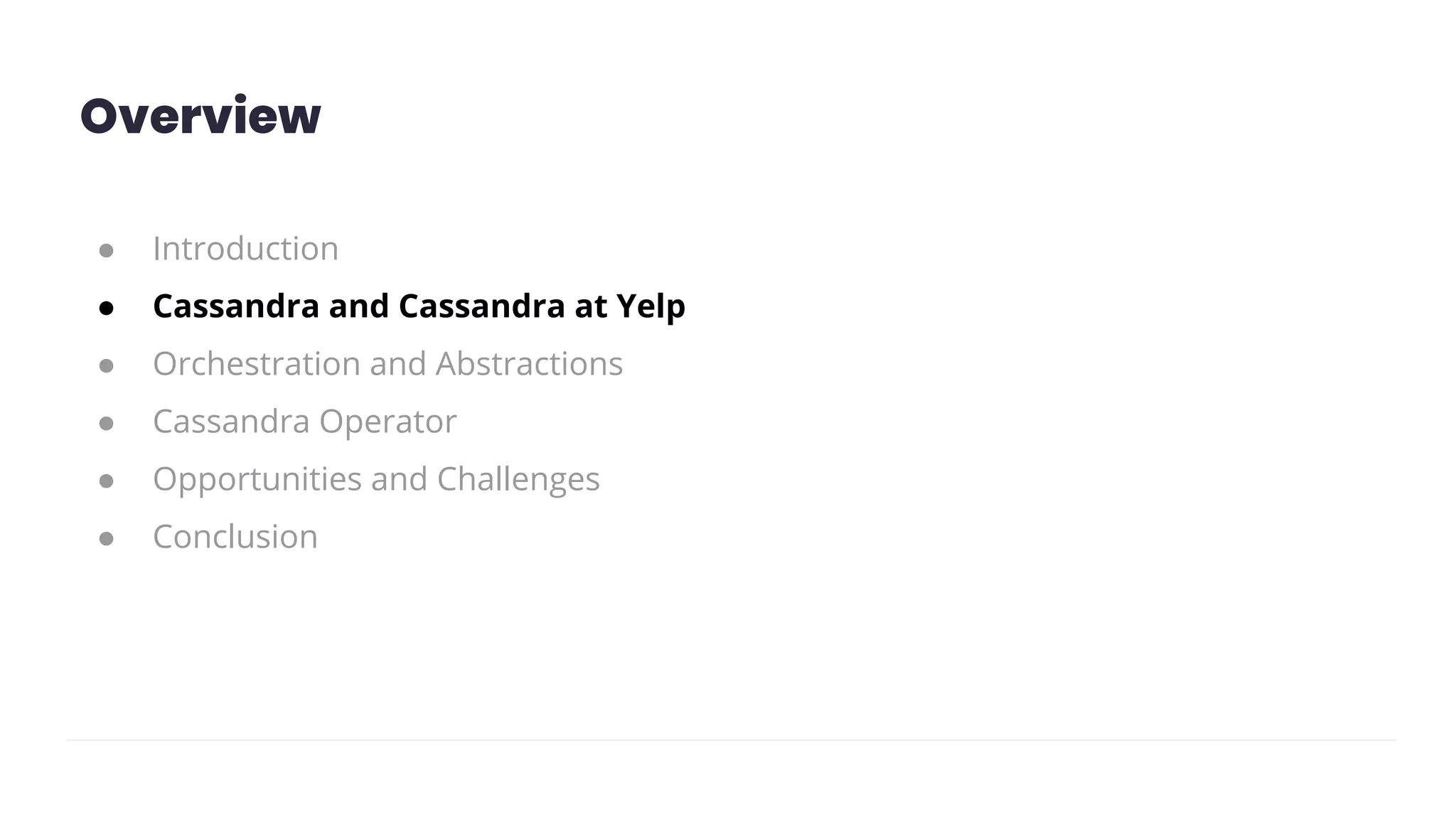This screenshot has width=1456, height=819.
Task: Click the thin horizontal divider line
Action: click(x=731, y=740)
